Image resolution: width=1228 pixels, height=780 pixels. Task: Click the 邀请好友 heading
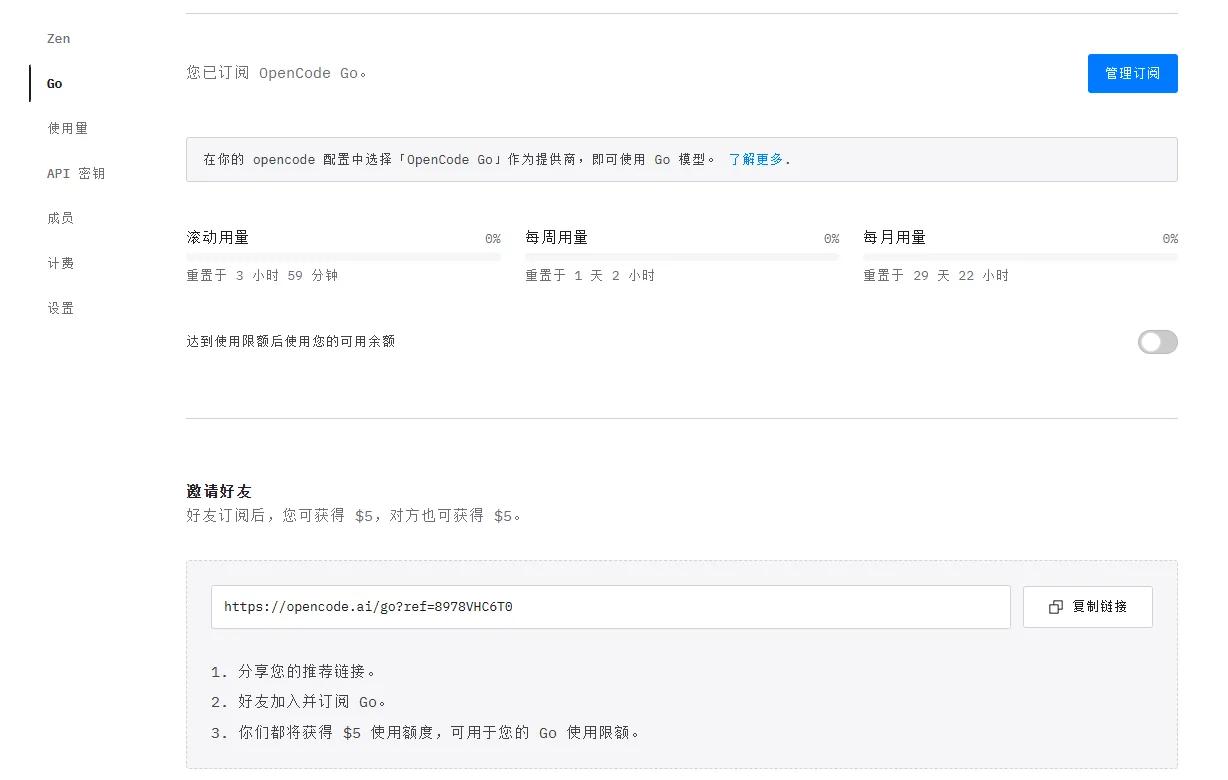pos(219,492)
